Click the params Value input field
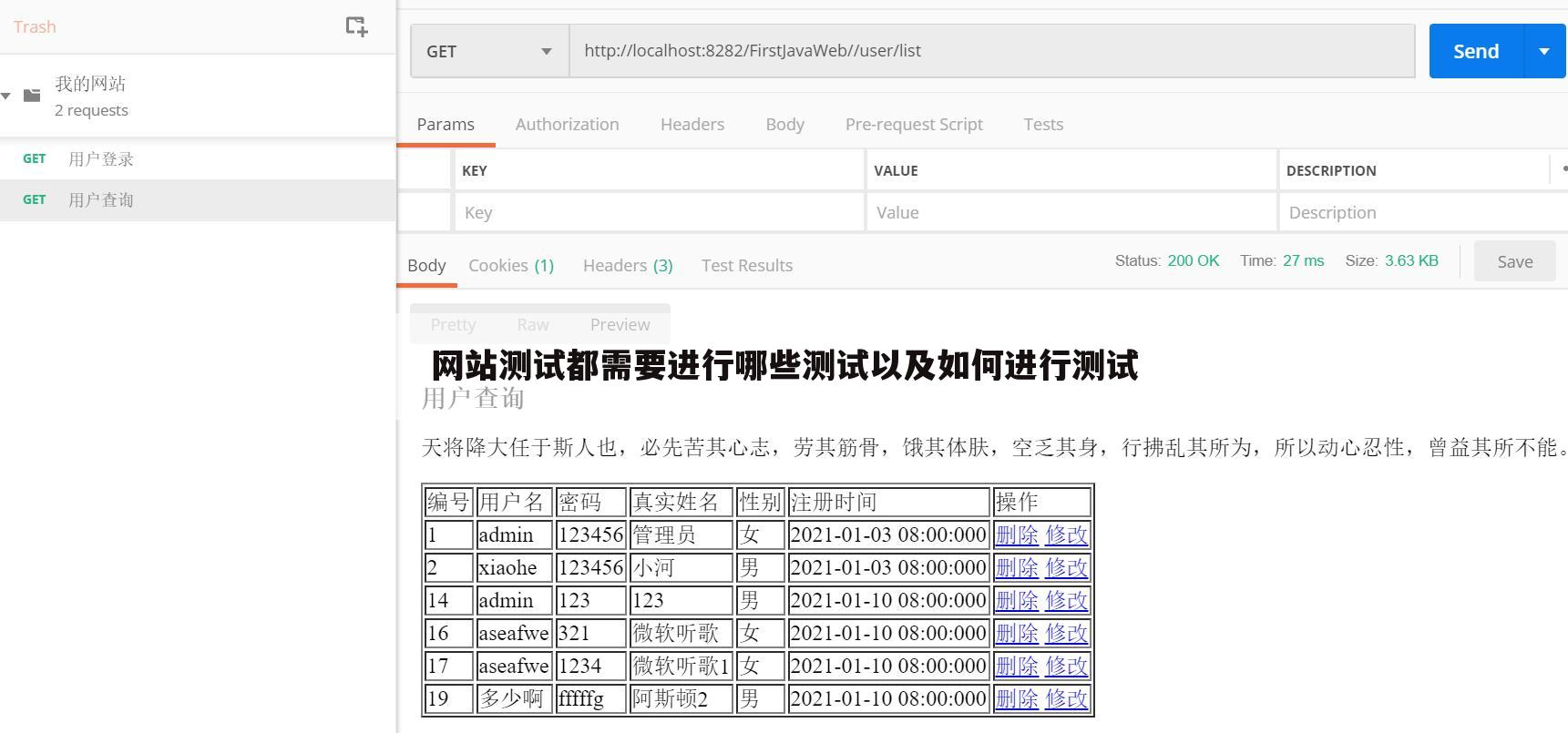The image size is (1568, 733). click(1071, 212)
